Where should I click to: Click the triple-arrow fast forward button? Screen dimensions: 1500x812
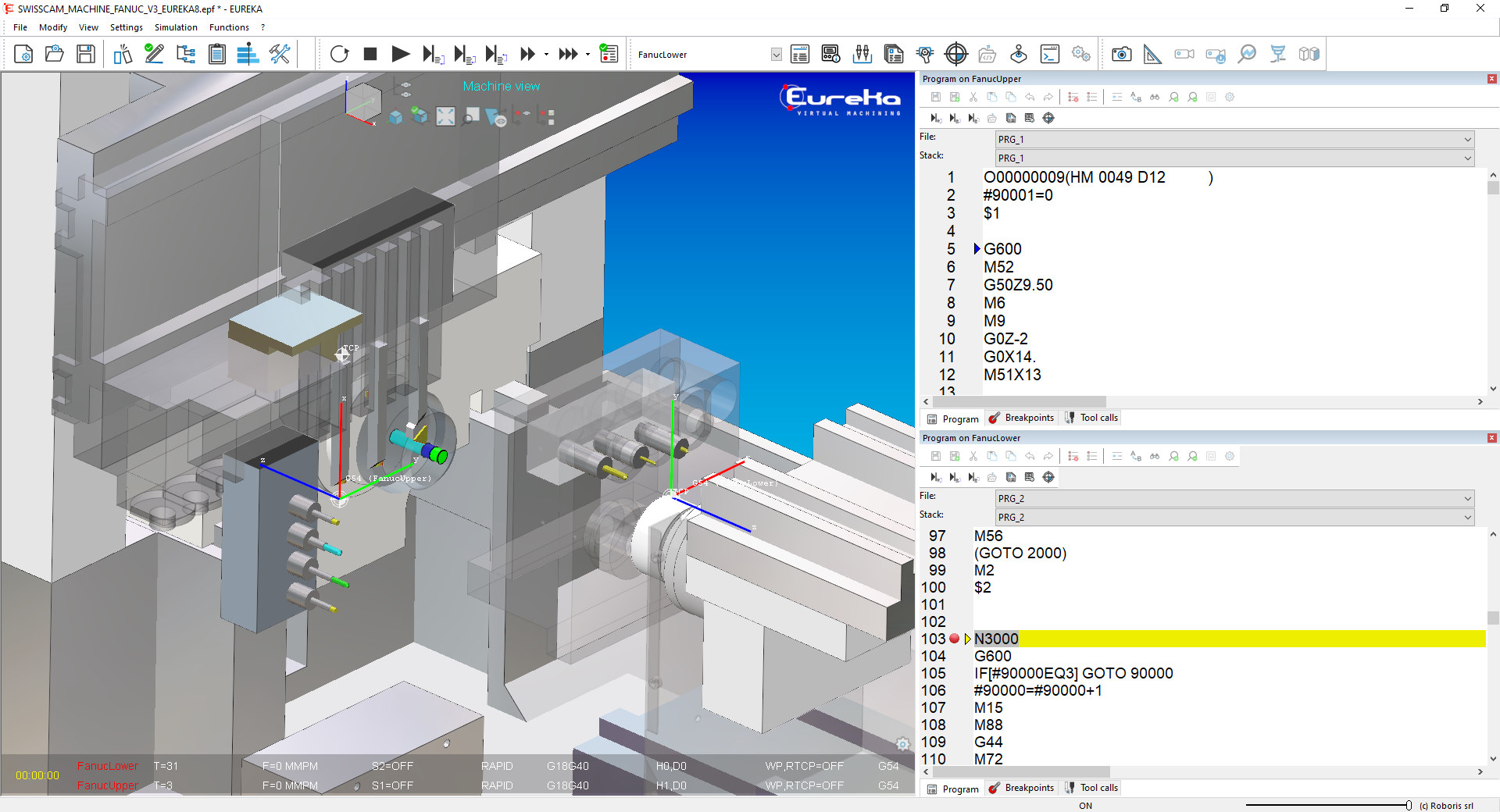pyautogui.click(x=569, y=54)
